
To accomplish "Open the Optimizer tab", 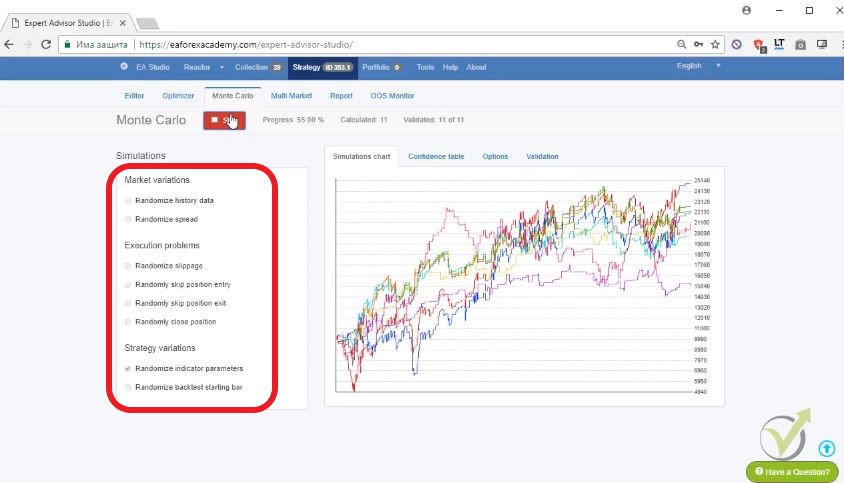I will [x=178, y=96].
